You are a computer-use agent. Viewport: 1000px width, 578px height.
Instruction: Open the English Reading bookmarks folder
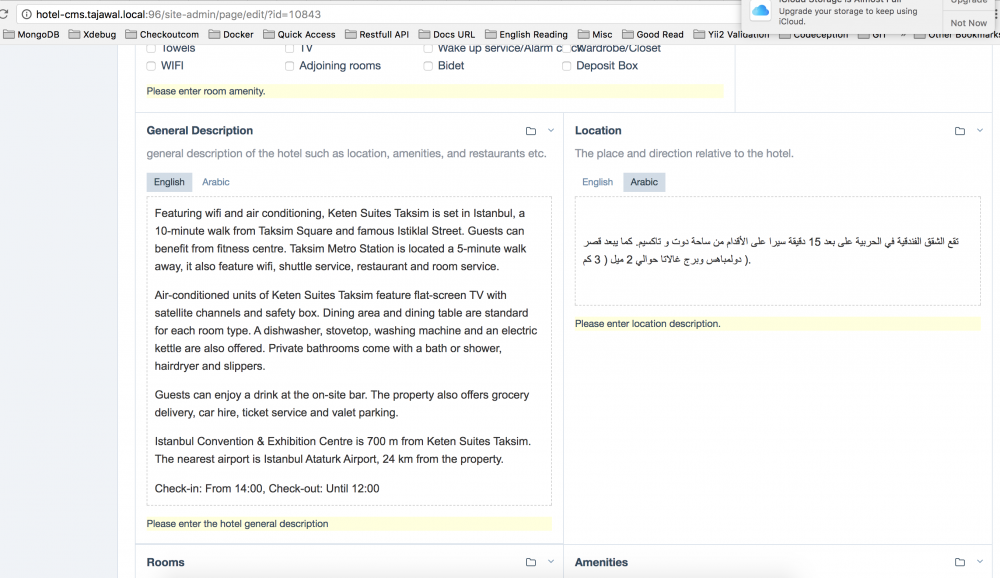tap(526, 34)
